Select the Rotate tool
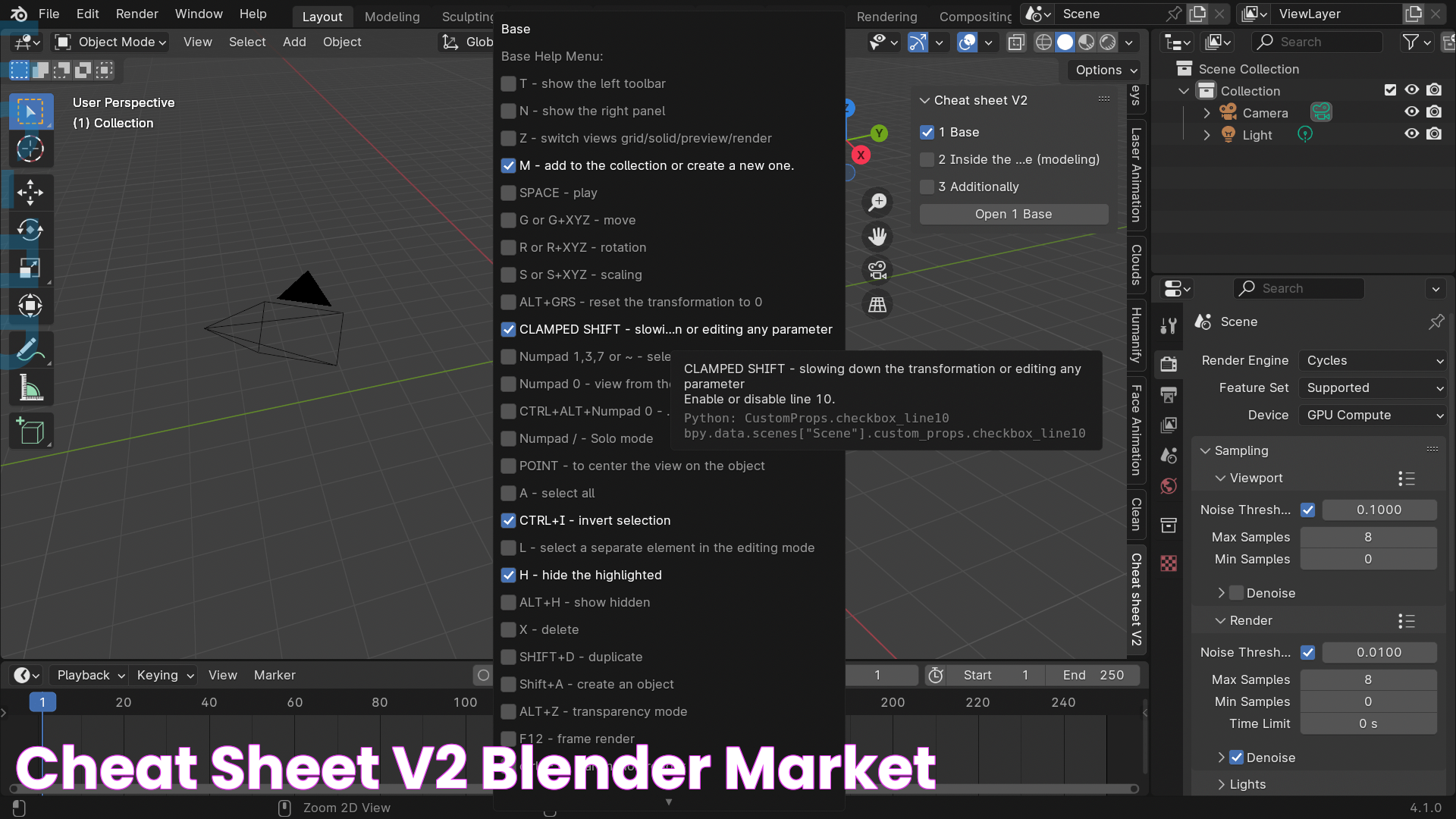Viewport: 1456px width, 819px height. pos(30,230)
